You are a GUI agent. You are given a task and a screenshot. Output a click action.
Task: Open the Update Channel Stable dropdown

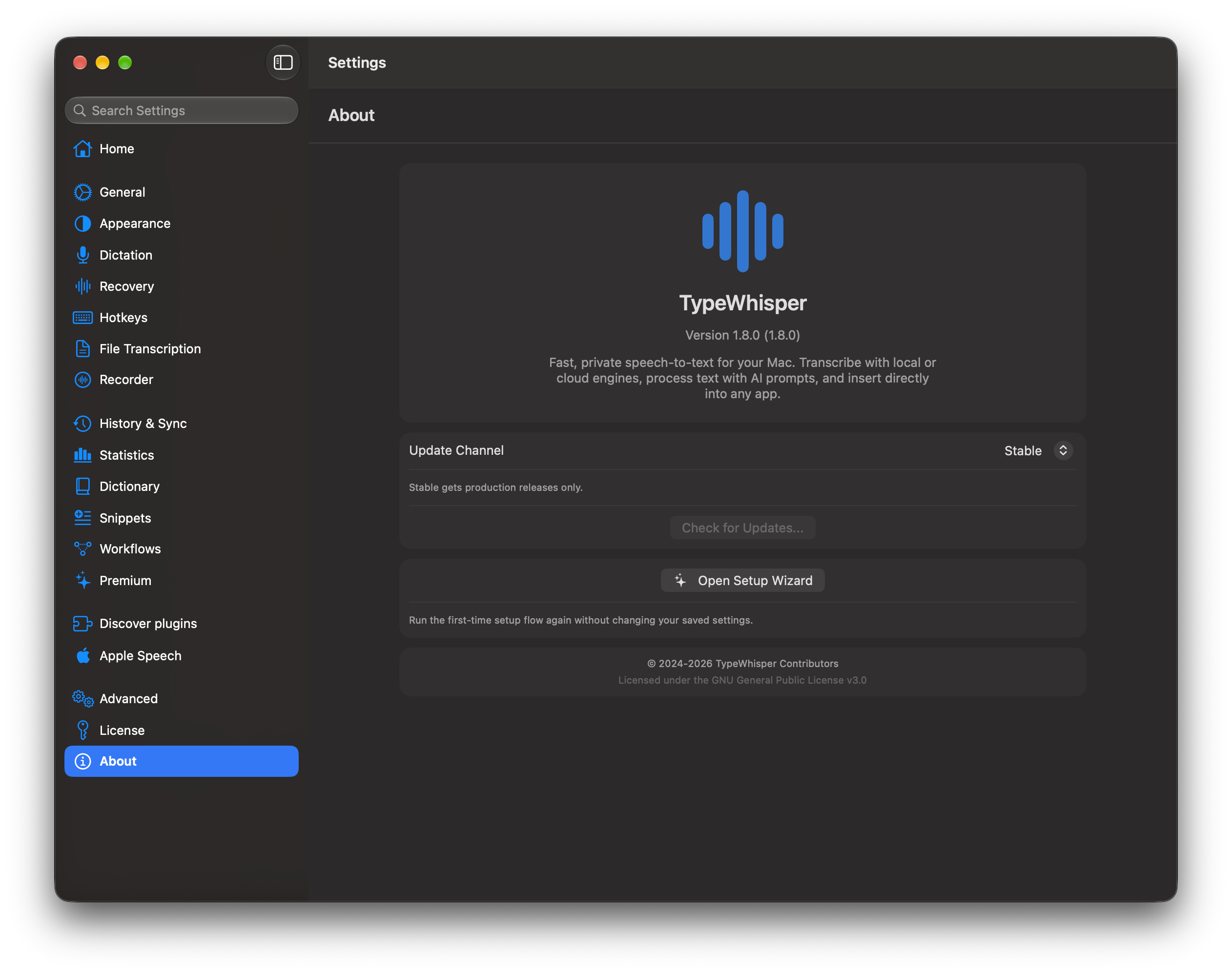1038,450
